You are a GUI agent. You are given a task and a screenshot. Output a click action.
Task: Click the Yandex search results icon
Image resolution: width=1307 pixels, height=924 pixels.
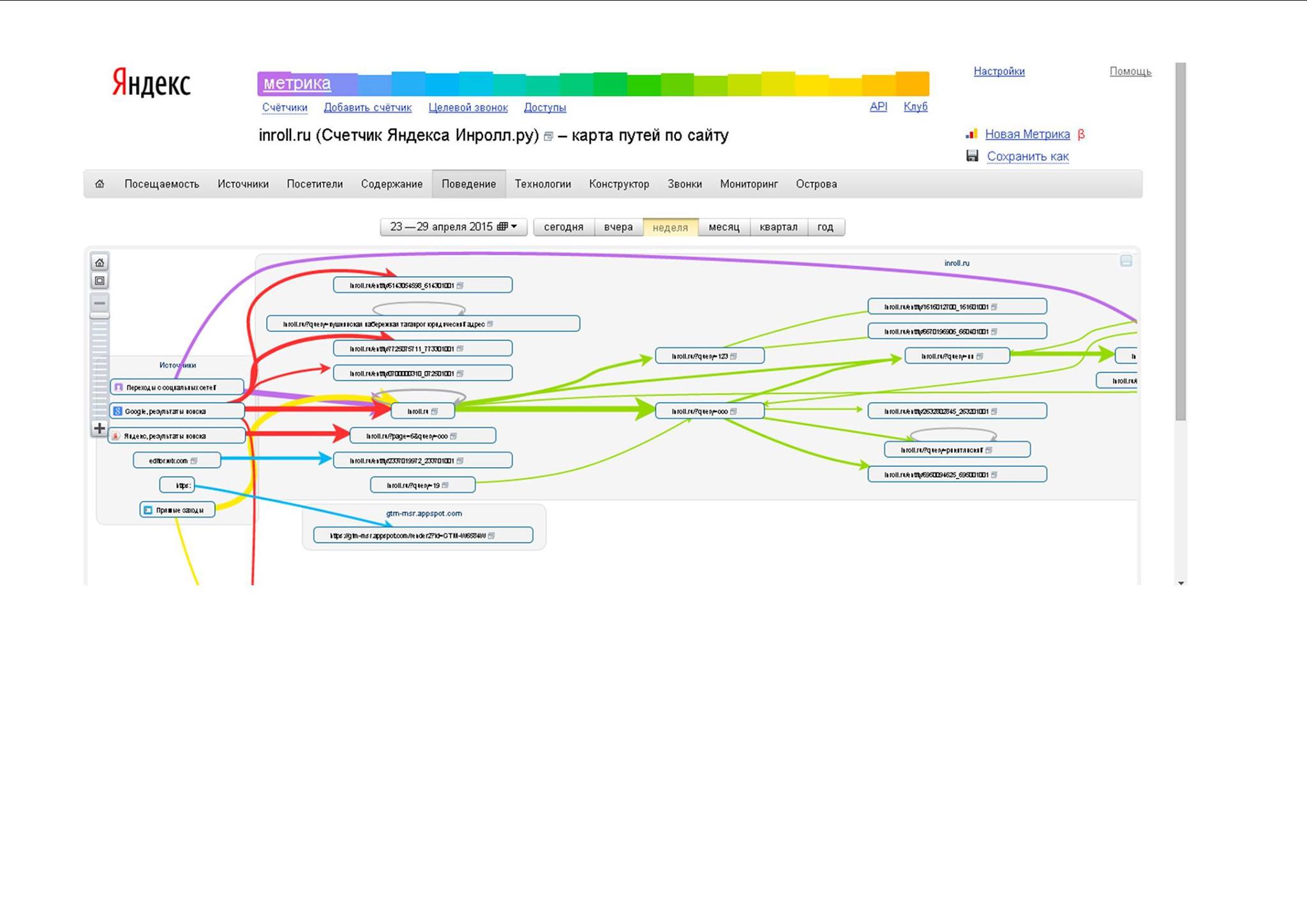coord(116,436)
